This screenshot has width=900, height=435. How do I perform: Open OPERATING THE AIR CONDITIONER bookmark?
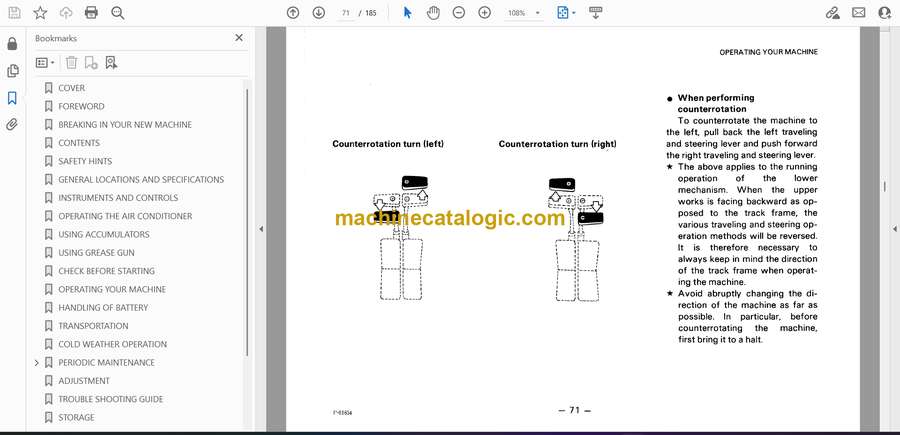[x=125, y=216]
